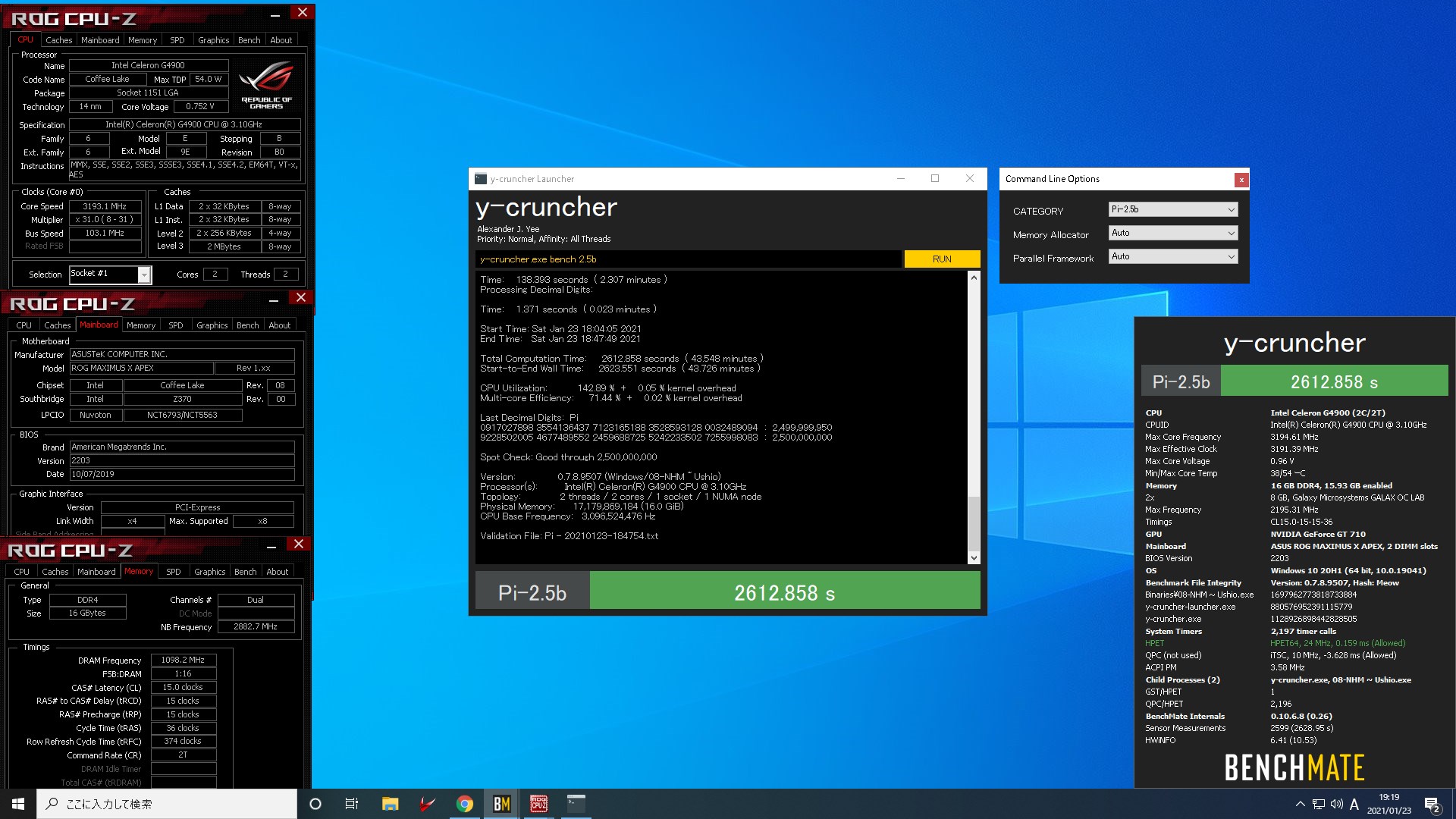Open the Memory Allocator dropdown

[x=1173, y=233]
